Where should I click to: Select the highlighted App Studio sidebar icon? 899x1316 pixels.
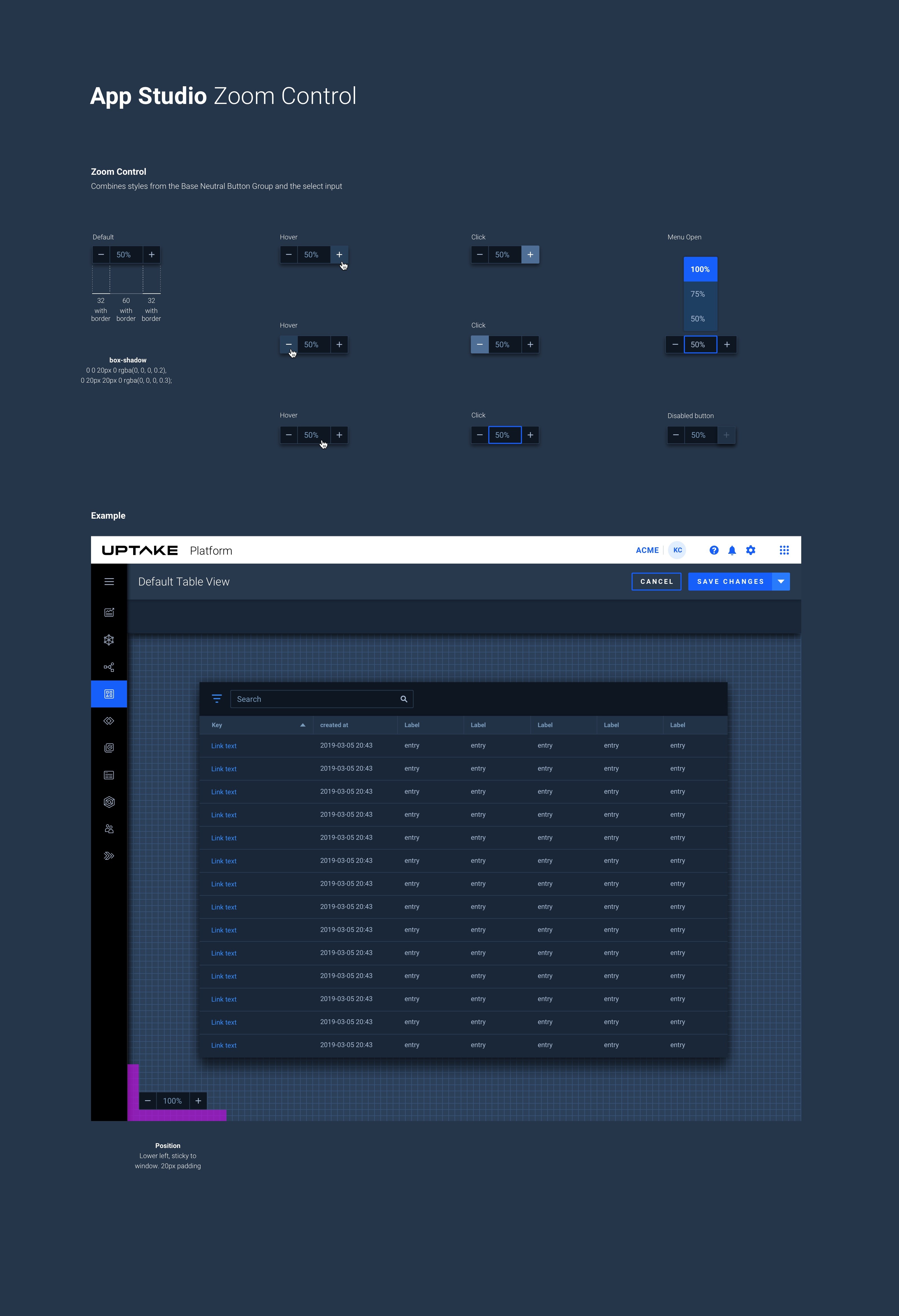tap(109, 694)
